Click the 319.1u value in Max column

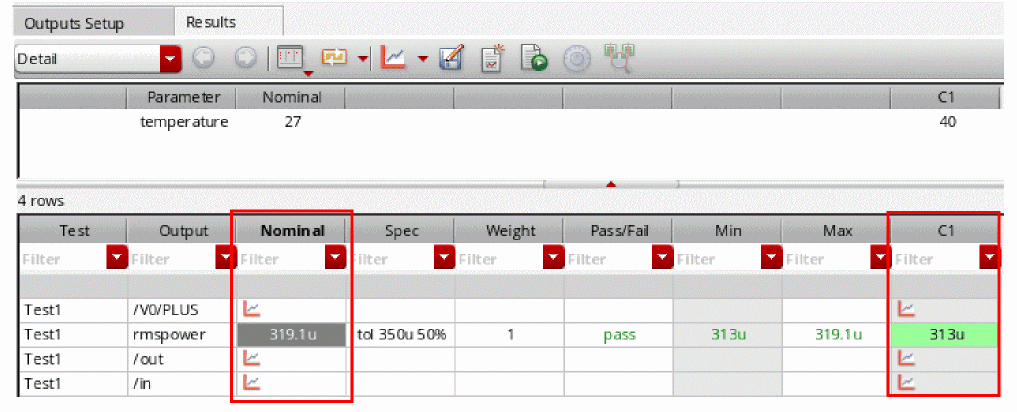tap(836, 335)
